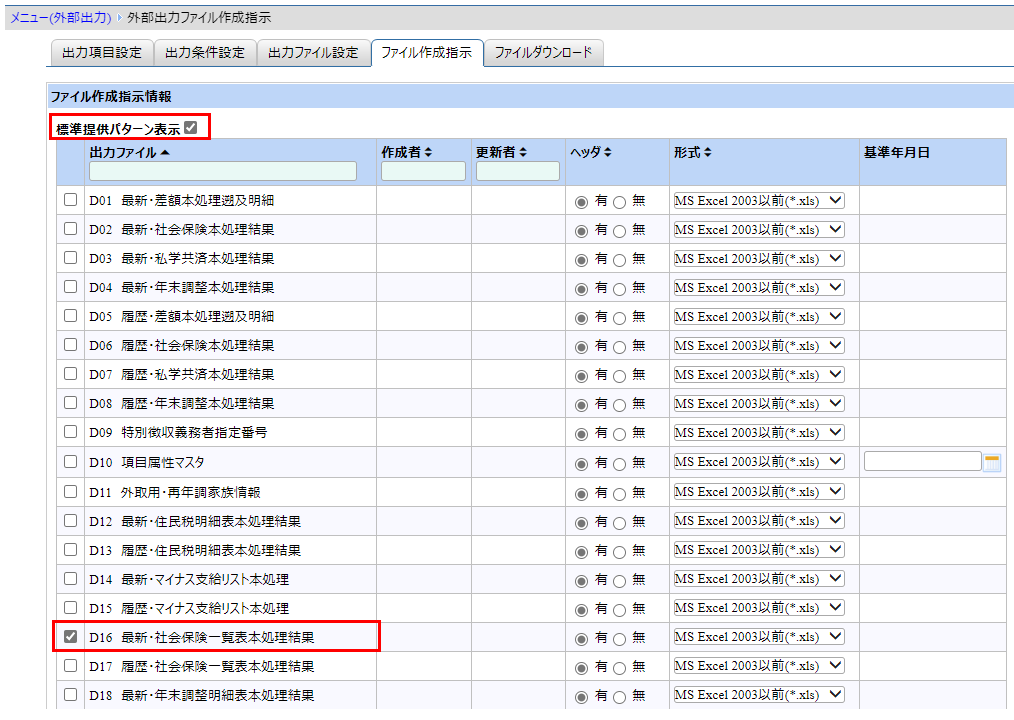The height and width of the screenshot is (720, 1014).
Task: Sort by 作成者 column
Action: coord(428,152)
